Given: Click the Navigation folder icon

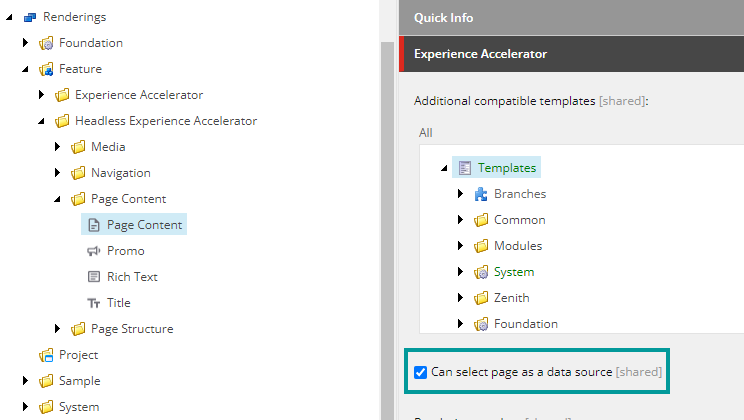Looking at the screenshot, I should (78, 173).
